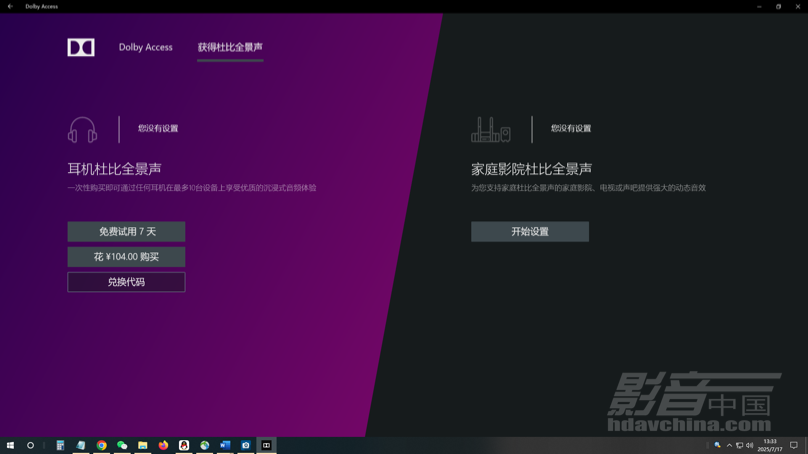Click the Dolby logo icon
The image size is (808, 454).
point(81,47)
